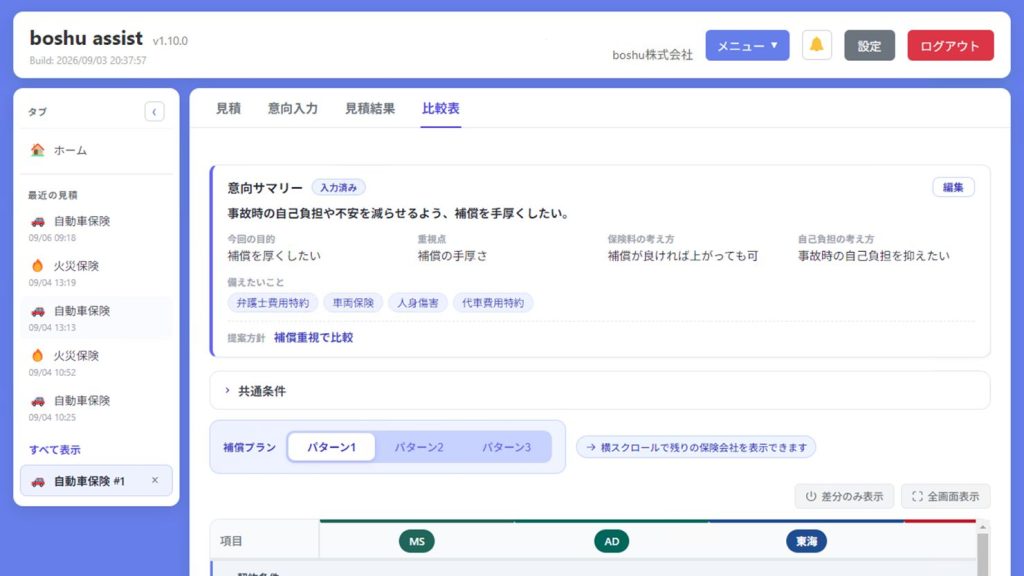This screenshot has width=1024, height=576.
Task: Click the ログアウト button
Action: (x=950, y=45)
